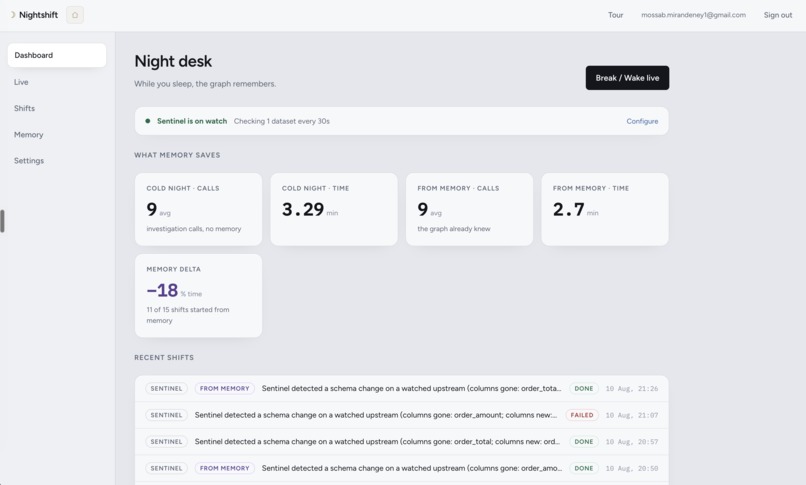The image size is (806, 485).
Task: Open the 21:26 shift row
Action: 401,389
